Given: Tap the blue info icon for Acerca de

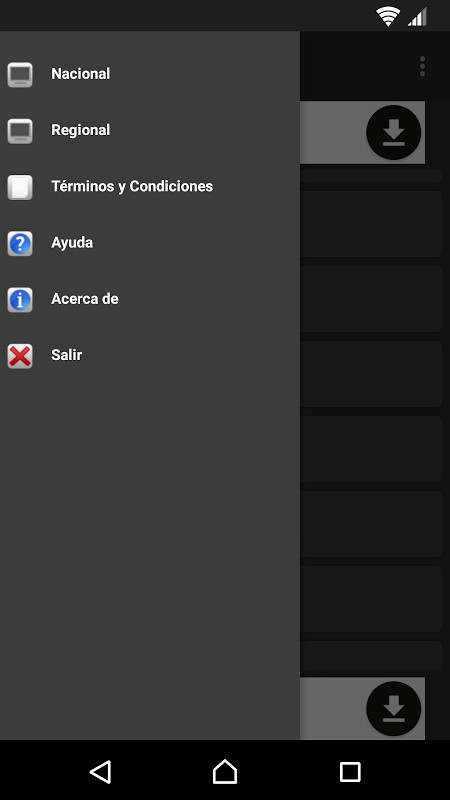Looking at the screenshot, I should click(x=20, y=299).
